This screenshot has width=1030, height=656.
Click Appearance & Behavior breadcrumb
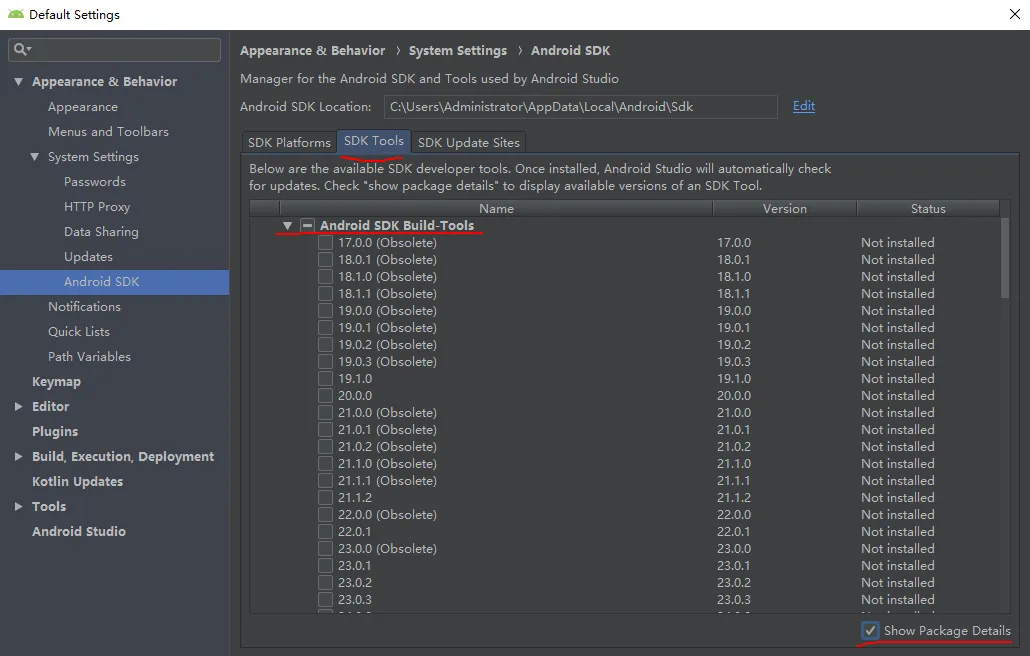click(313, 51)
